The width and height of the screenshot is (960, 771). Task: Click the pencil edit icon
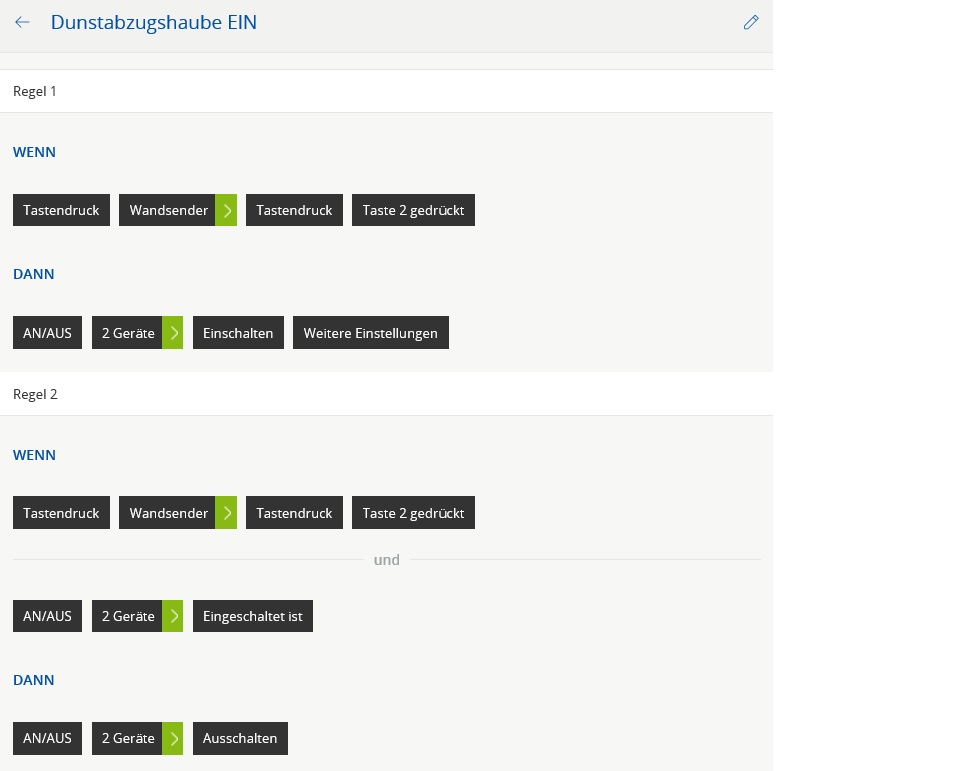[751, 22]
